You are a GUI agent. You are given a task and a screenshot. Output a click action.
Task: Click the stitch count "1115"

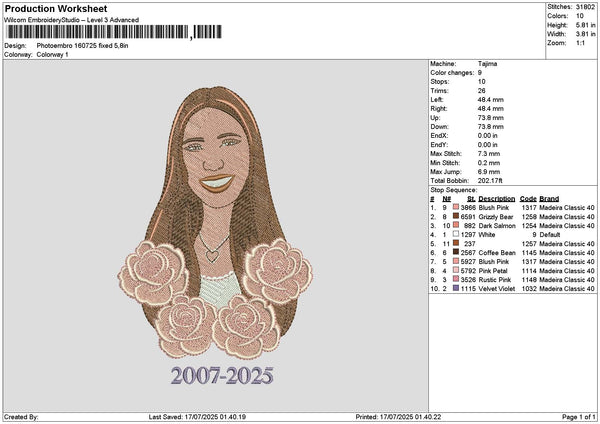pos(468,289)
